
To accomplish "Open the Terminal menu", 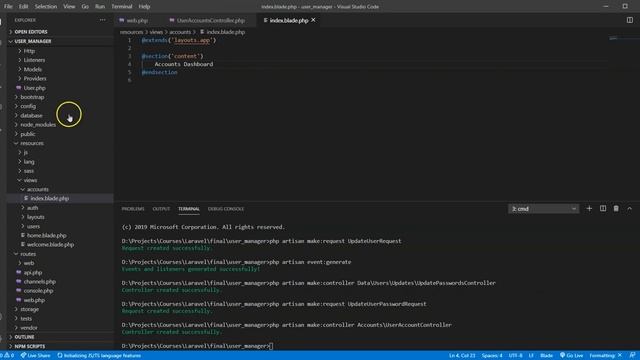I will (x=122, y=7).
